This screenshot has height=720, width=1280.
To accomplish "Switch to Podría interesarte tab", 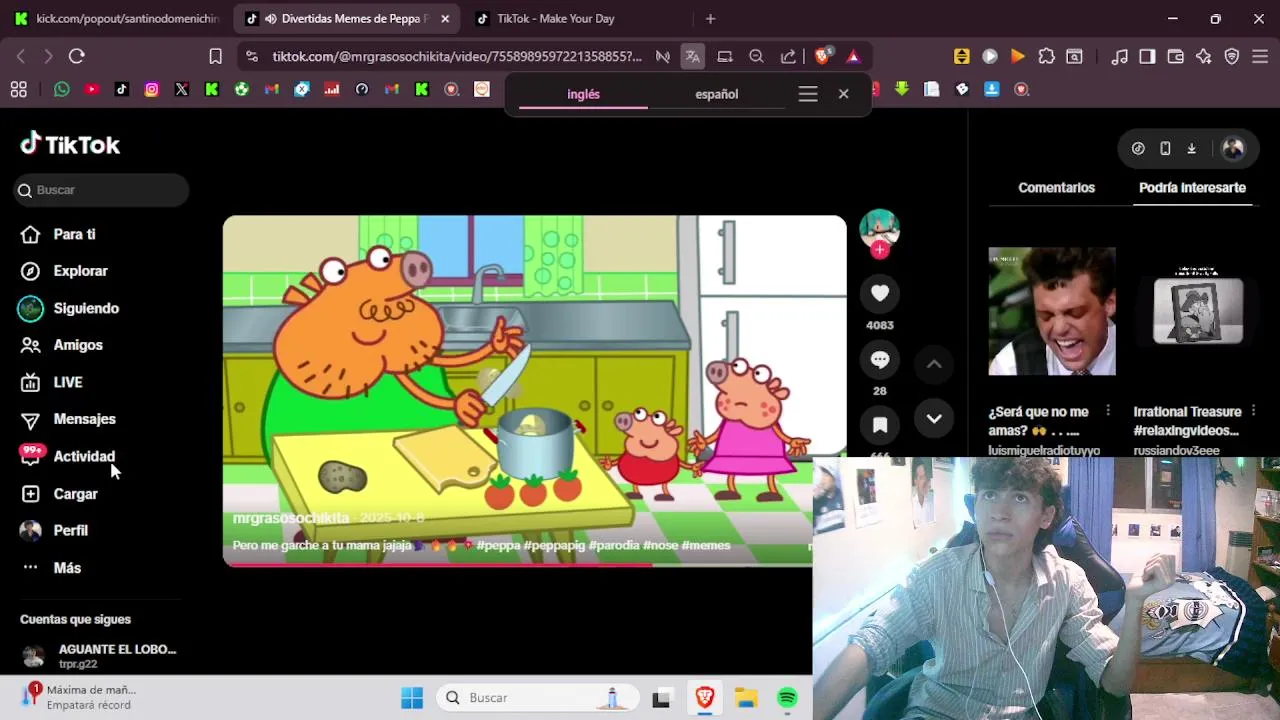I will point(1192,187).
